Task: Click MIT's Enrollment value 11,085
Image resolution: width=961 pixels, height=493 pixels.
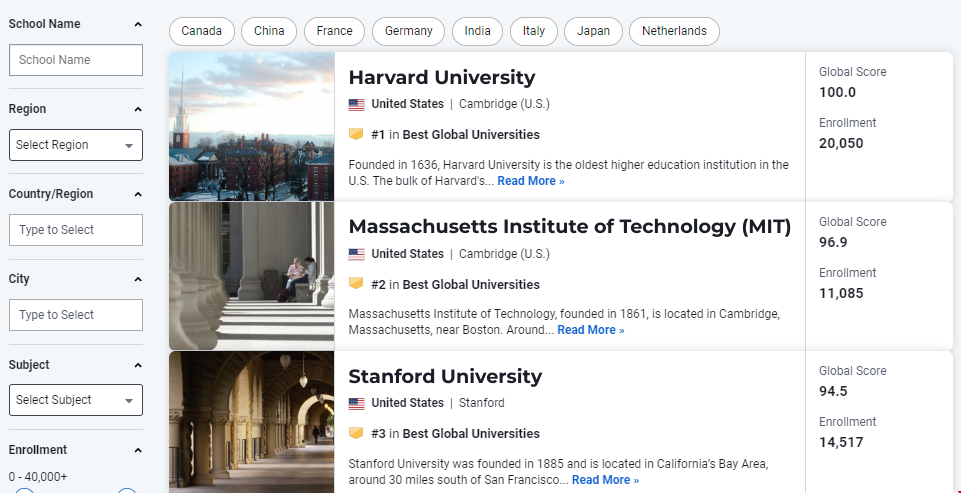Action: 841,293
